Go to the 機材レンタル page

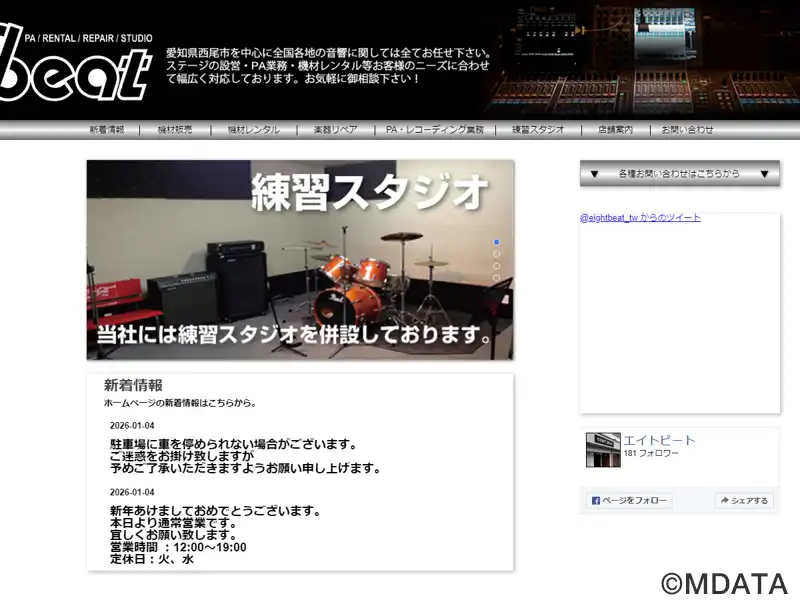[254, 130]
